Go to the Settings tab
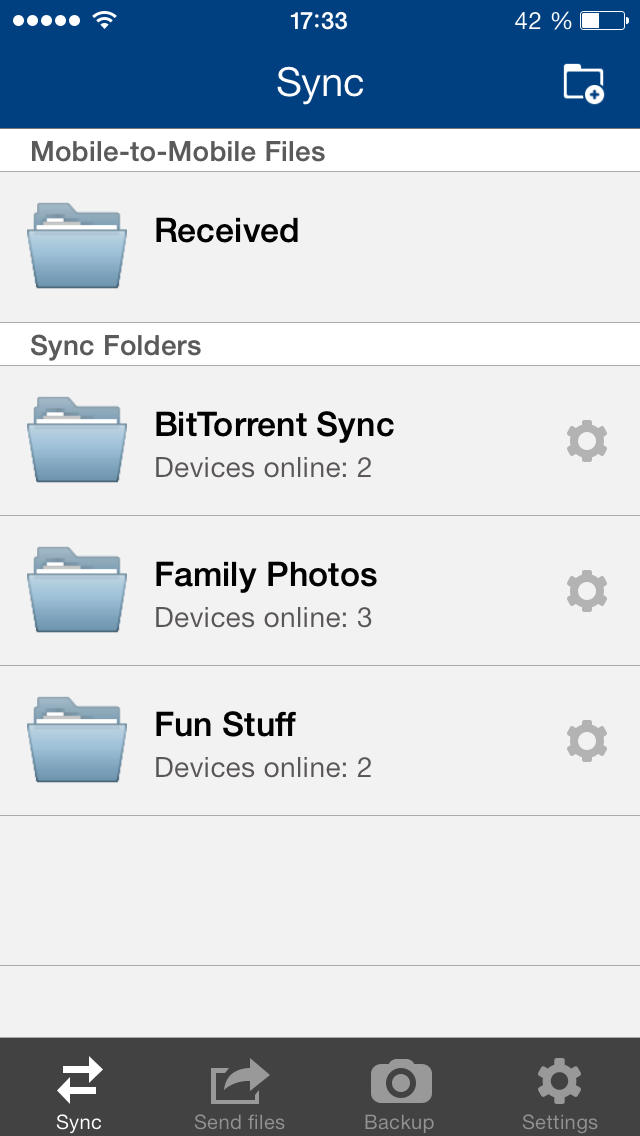This screenshot has width=640, height=1136. [560, 1092]
